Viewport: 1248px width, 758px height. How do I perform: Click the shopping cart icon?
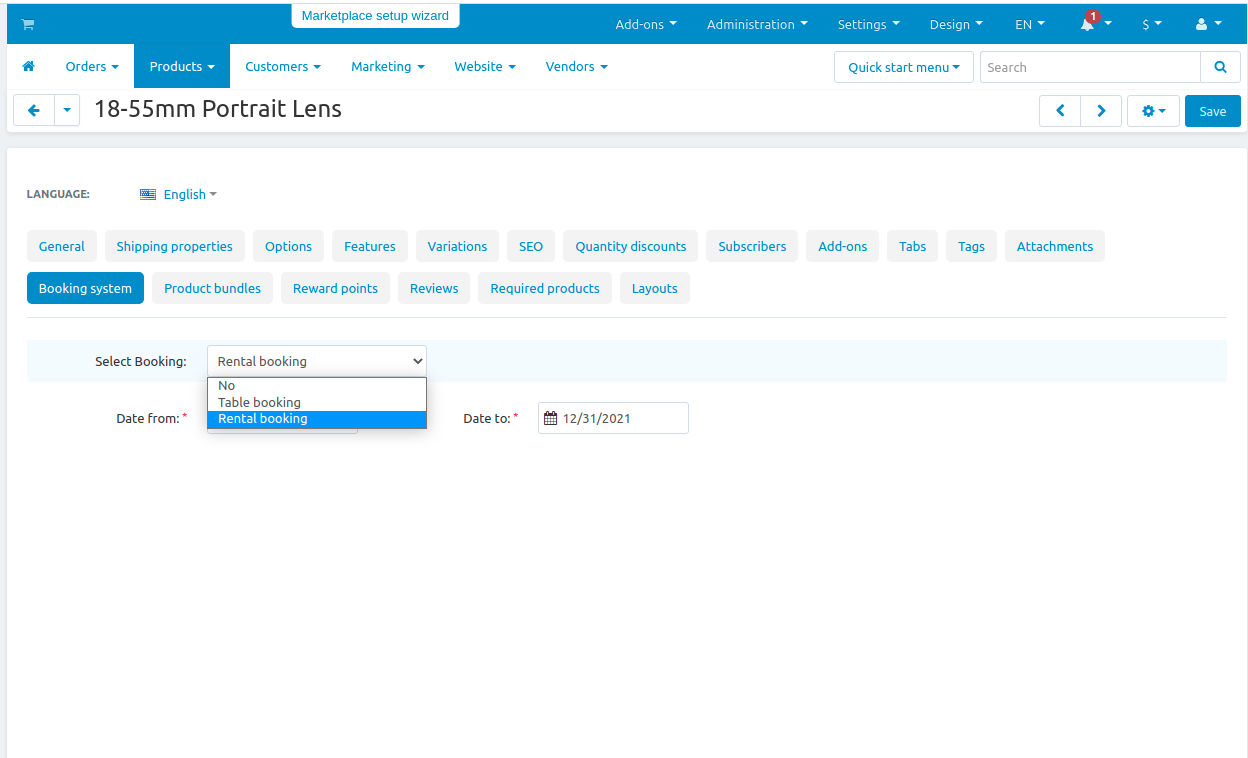click(x=27, y=24)
